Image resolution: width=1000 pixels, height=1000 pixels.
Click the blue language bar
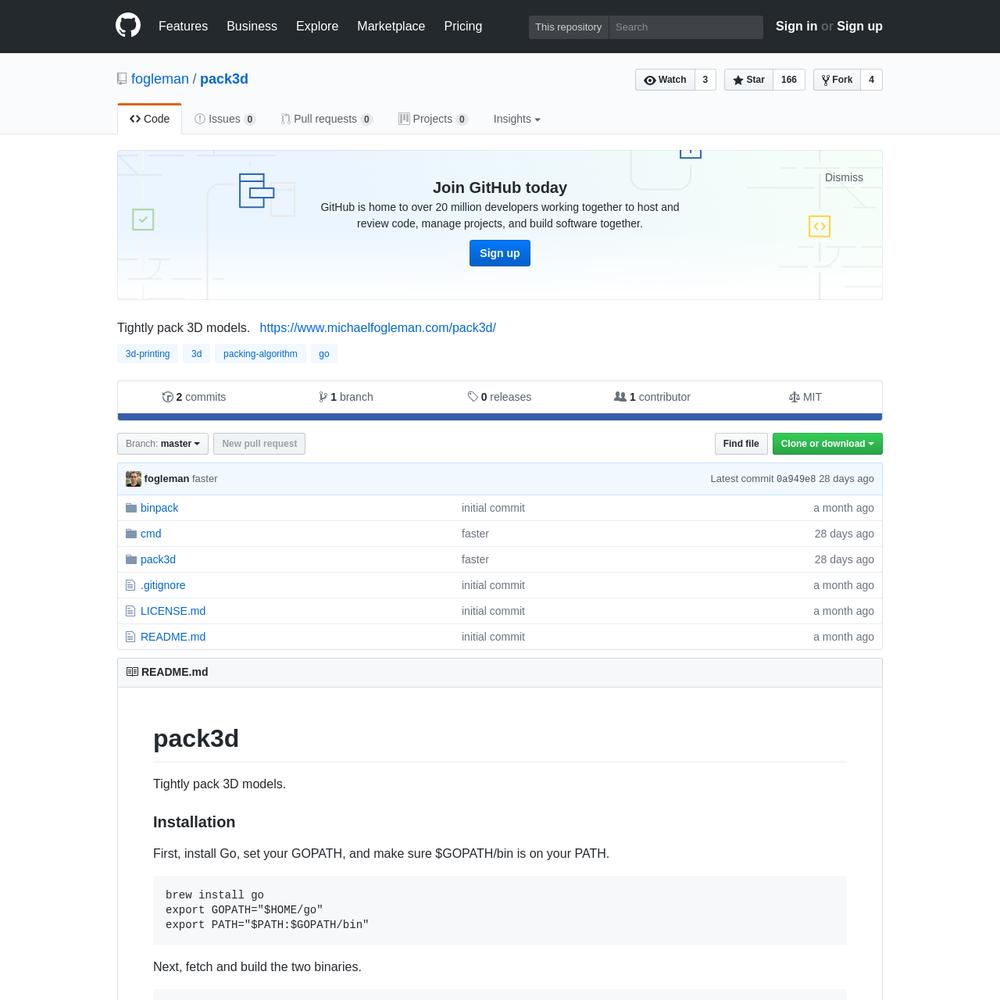pyautogui.click(x=499, y=416)
